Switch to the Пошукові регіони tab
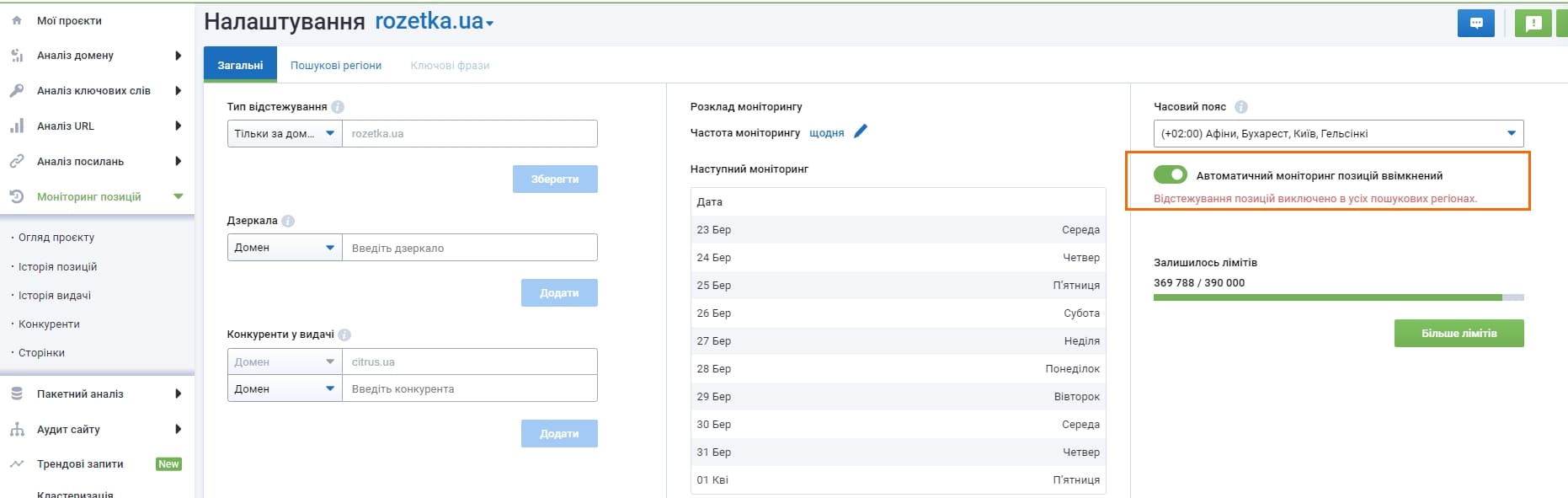The width and height of the screenshot is (1568, 498). point(336,66)
